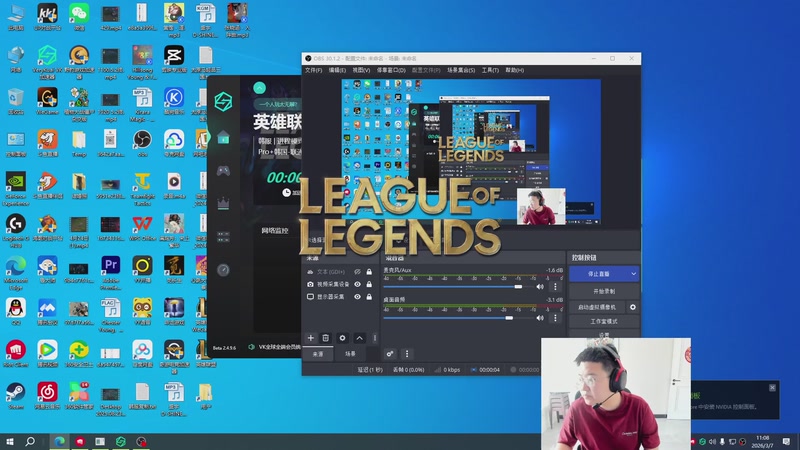The width and height of the screenshot is (800, 450).
Task: Open advanced audio properties gears icon
Action: pos(390,354)
